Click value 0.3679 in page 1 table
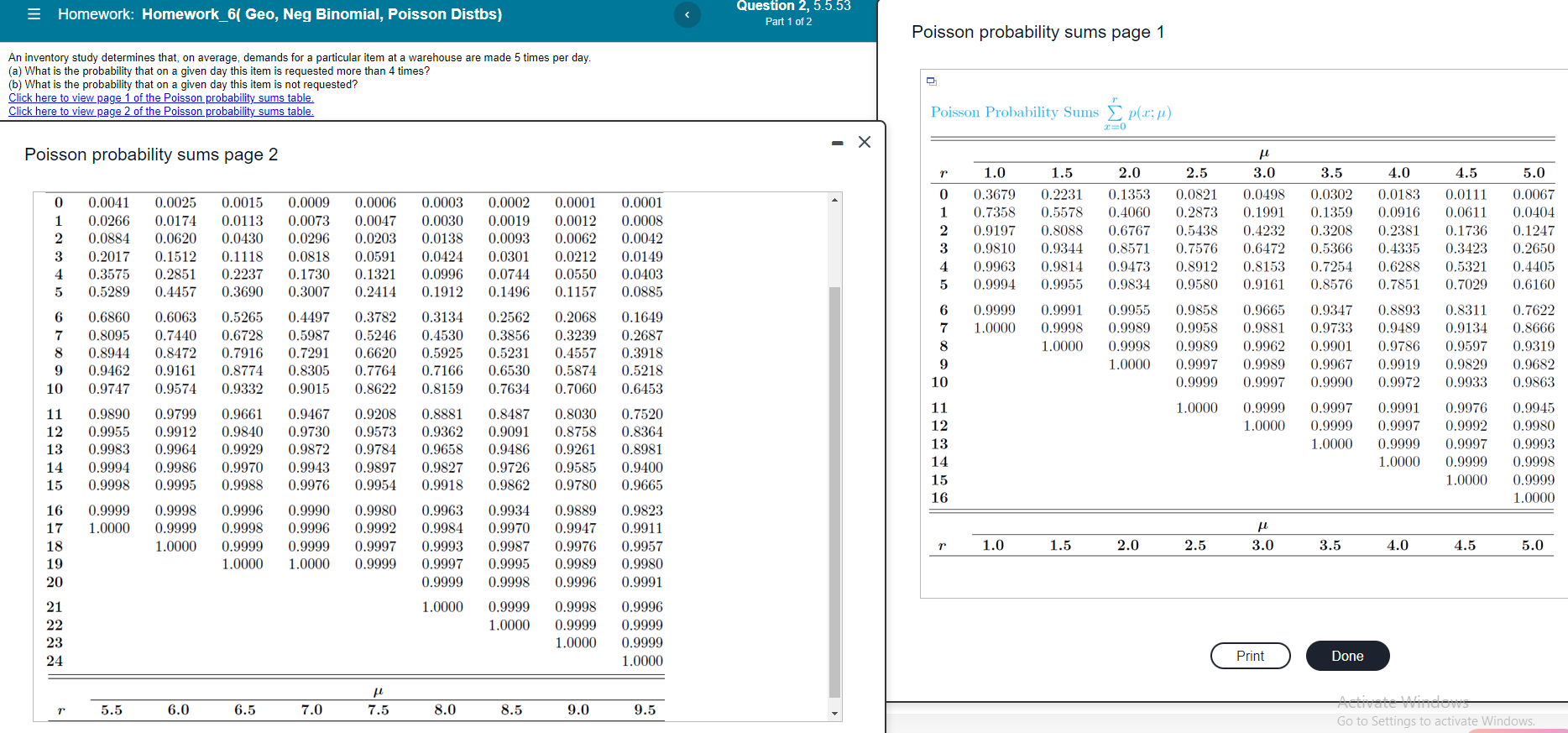The width and height of the screenshot is (1568, 733). [994, 194]
